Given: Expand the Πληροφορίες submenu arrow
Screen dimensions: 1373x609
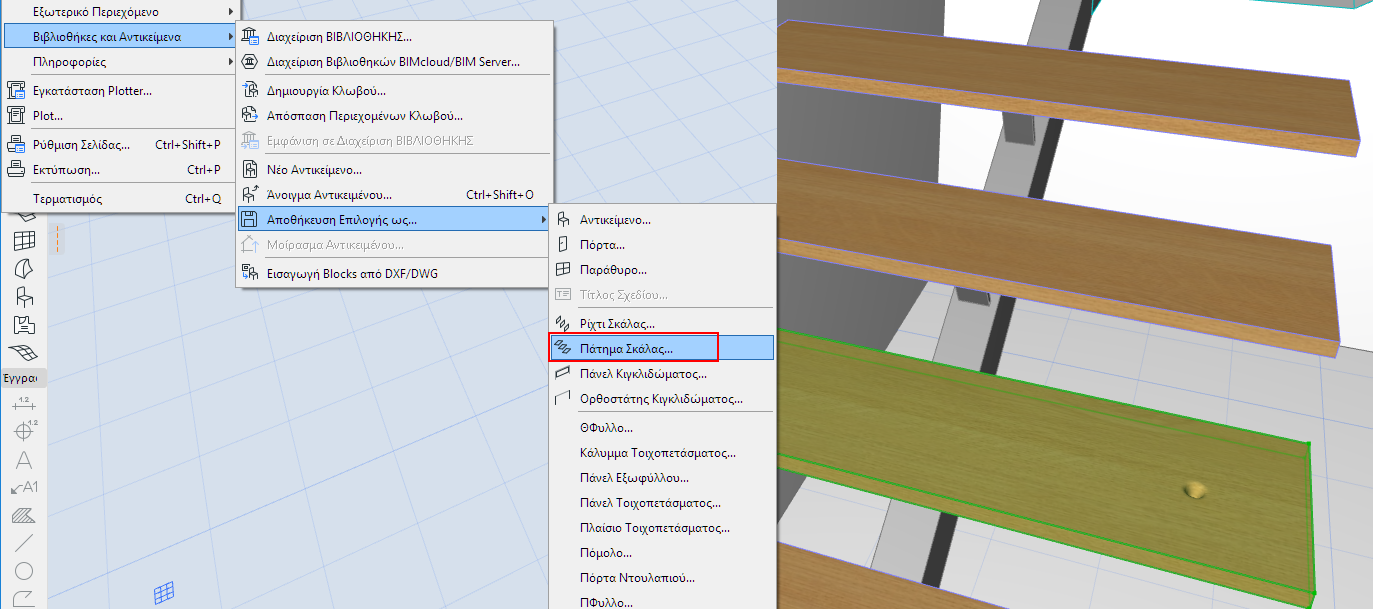Looking at the screenshot, I should pos(231,62).
